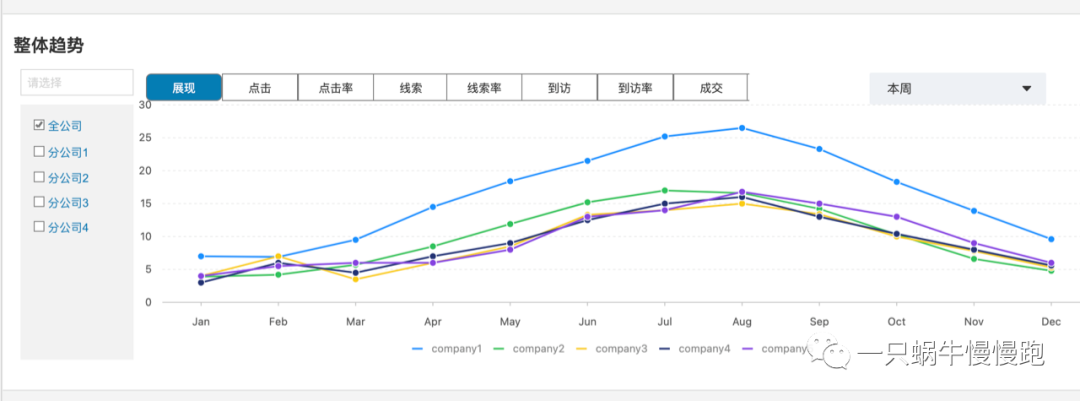The height and width of the screenshot is (401, 1080).
Task: Click company1 data point for Aug
Action: pos(742,128)
